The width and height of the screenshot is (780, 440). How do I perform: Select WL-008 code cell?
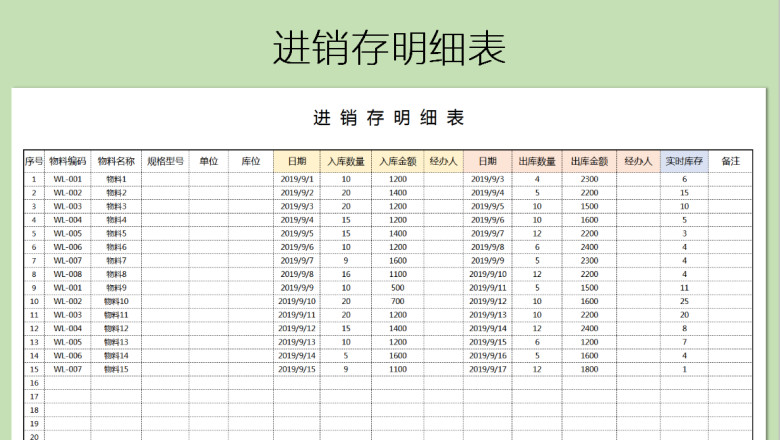[68, 274]
